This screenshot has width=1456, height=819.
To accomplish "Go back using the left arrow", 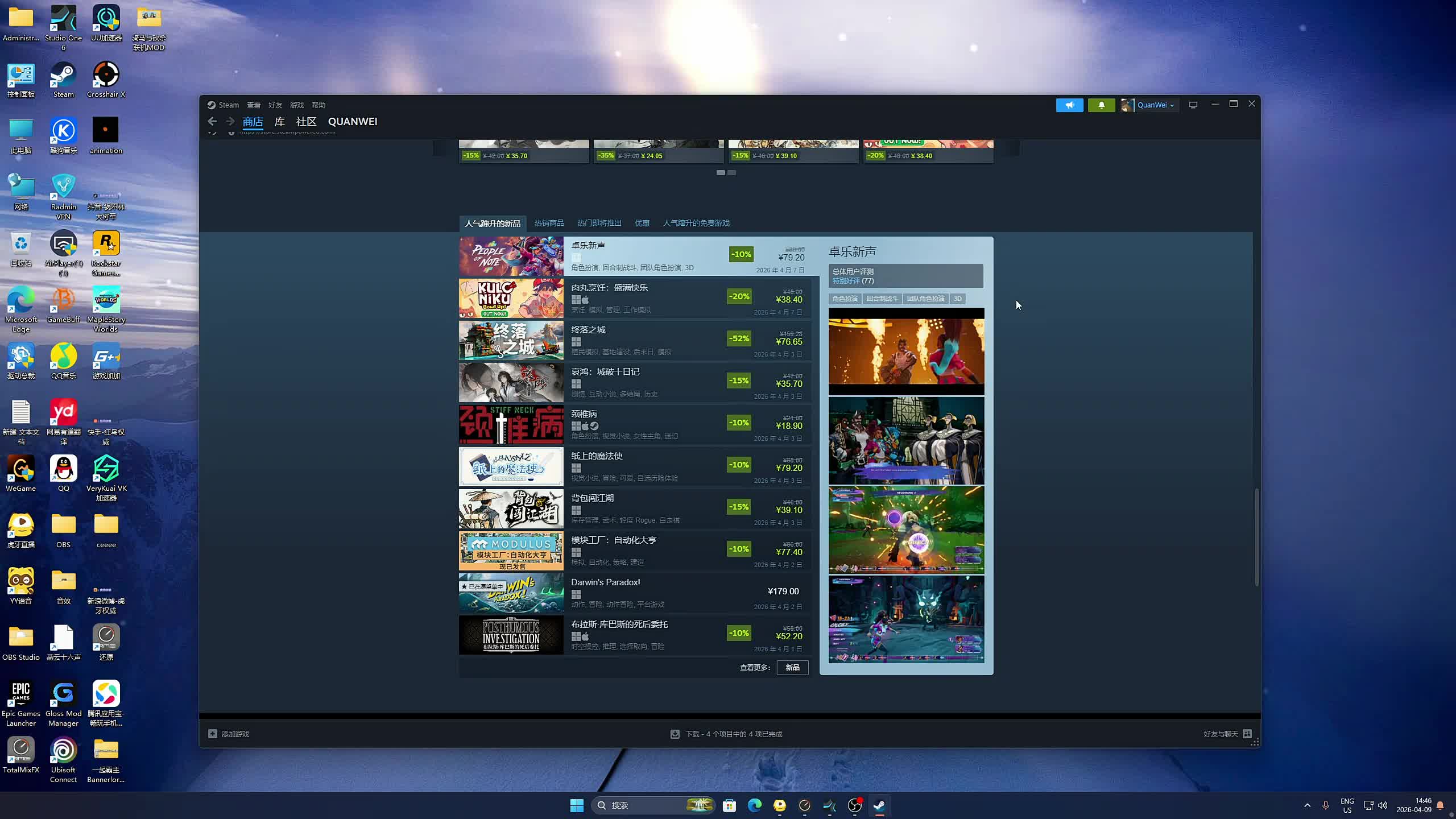I will [212, 121].
